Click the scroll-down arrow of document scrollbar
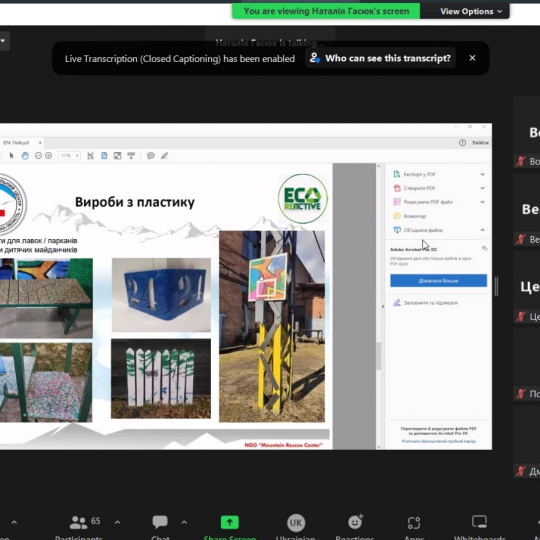 (378, 447)
